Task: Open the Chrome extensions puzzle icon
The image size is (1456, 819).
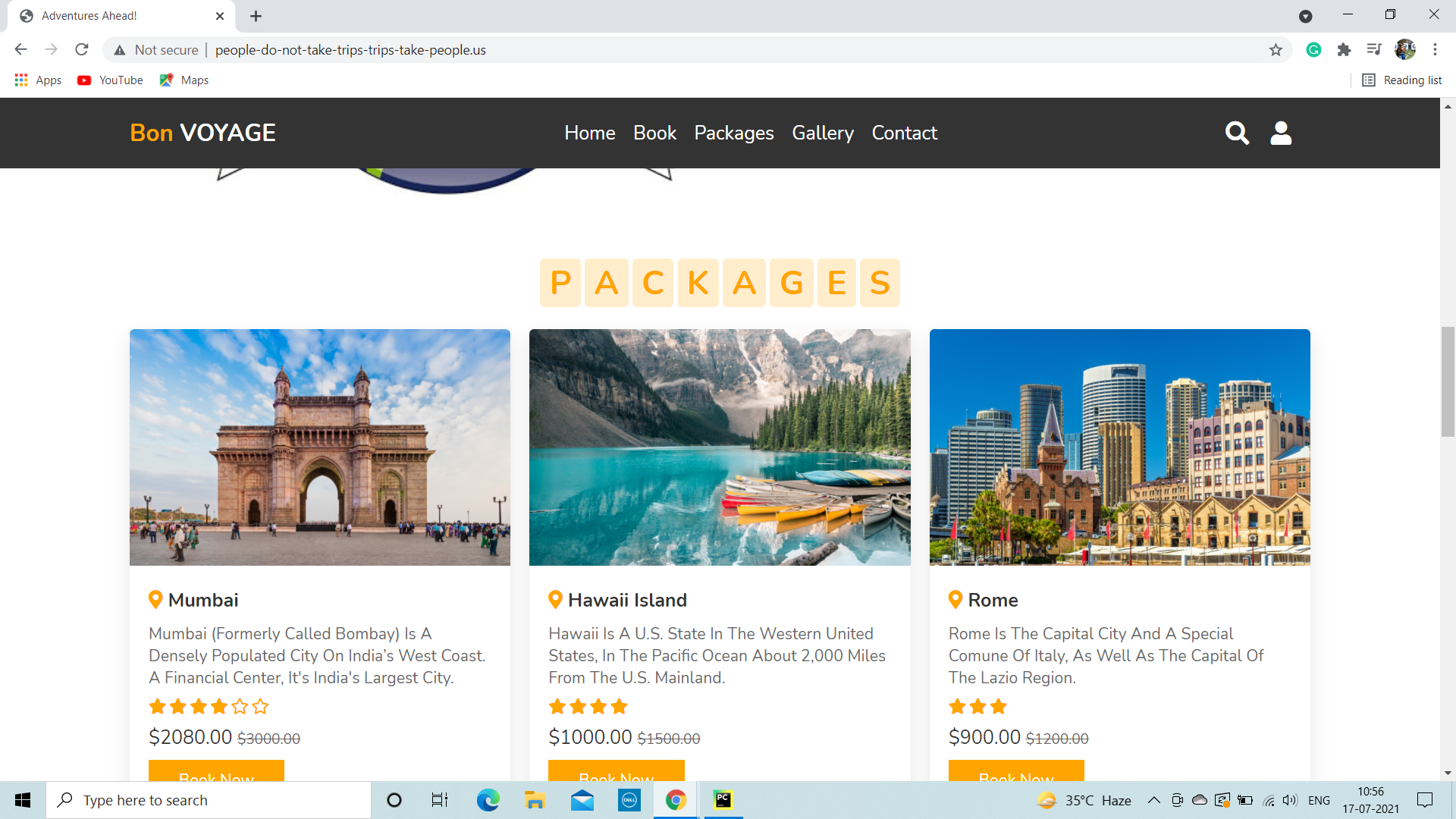Action: coord(1344,50)
